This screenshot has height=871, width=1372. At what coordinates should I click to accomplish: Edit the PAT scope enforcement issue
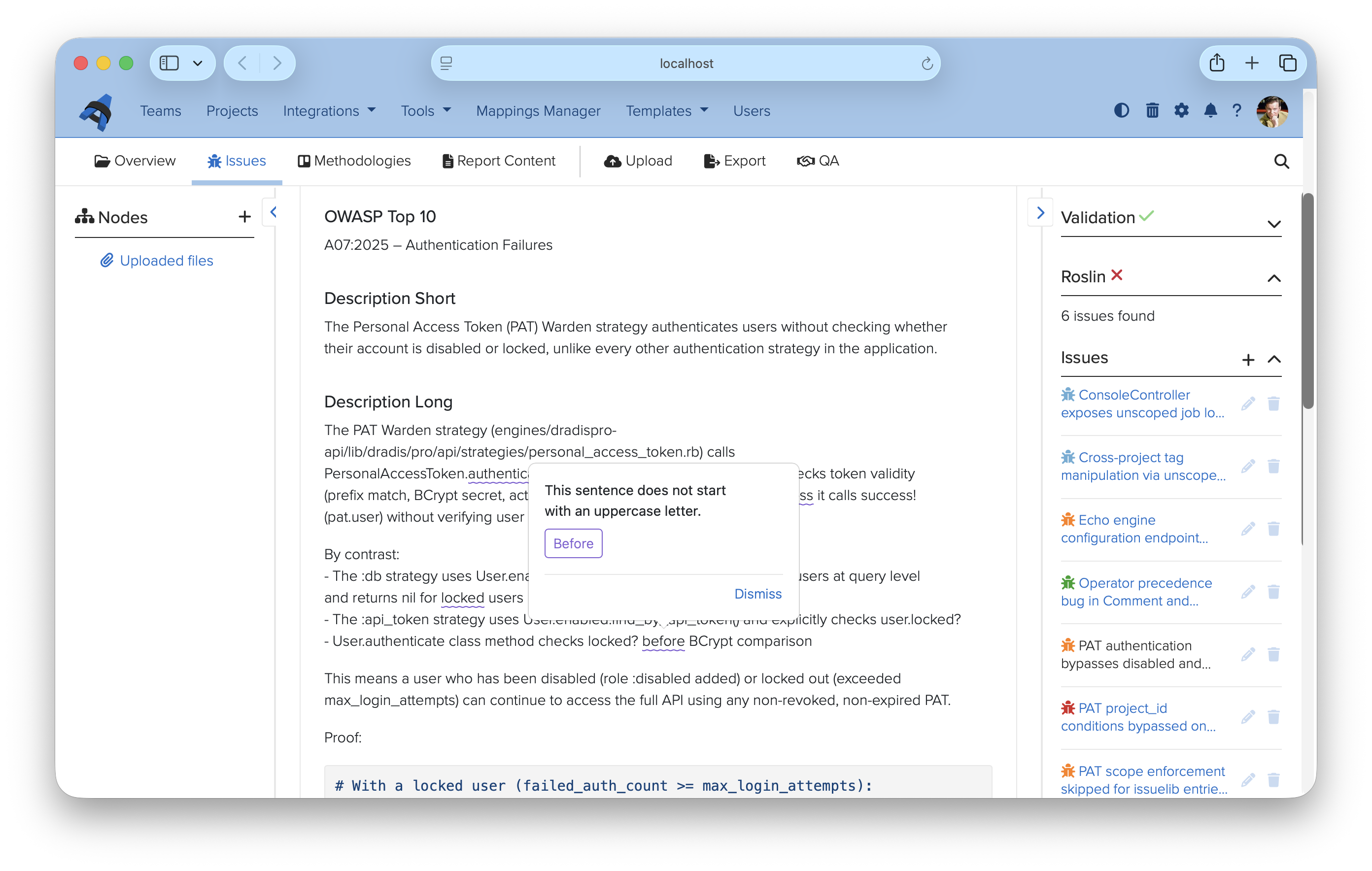click(x=1248, y=780)
